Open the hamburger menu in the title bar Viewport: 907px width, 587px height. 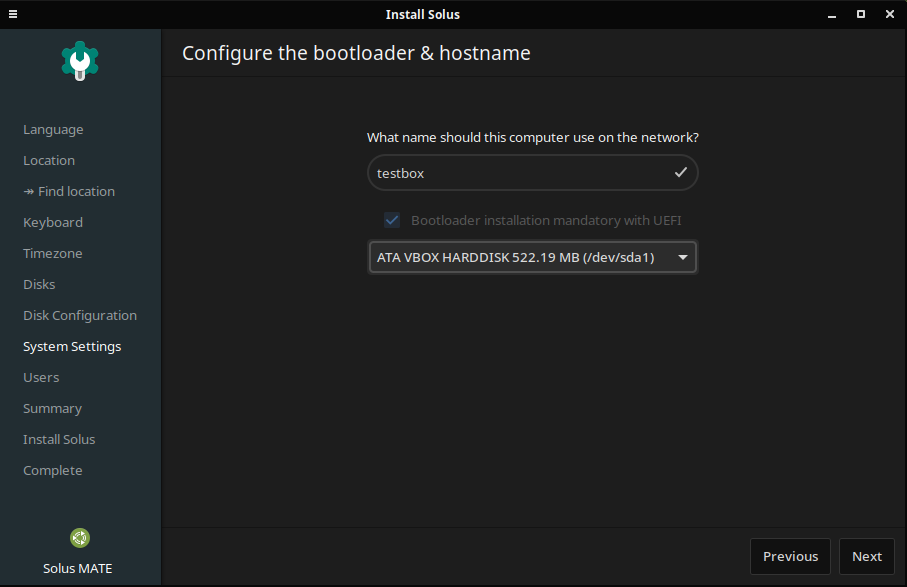tap(13, 14)
